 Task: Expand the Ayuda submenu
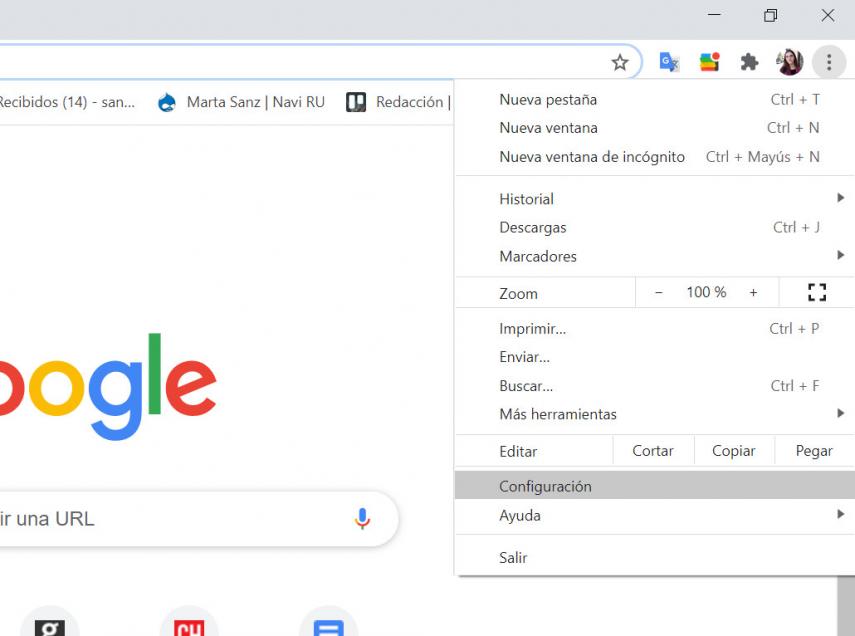(x=655, y=515)
